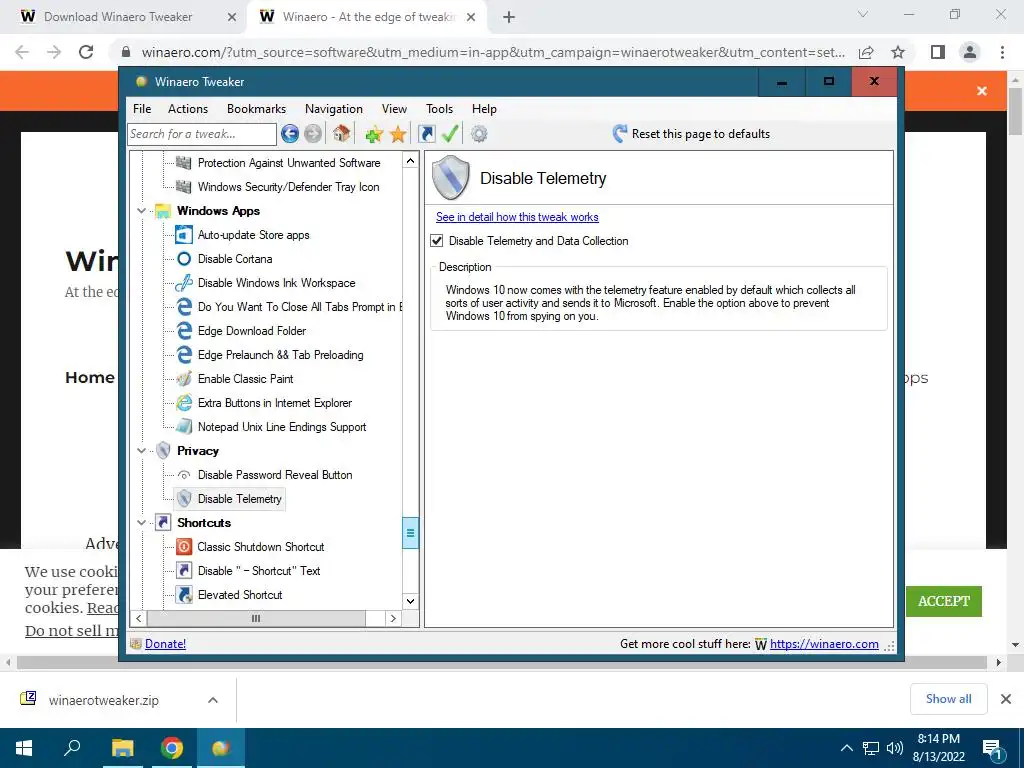
Task: Click scroll-down arrow of the tree list
Action: pyautogui.click(x=410, y=601)
